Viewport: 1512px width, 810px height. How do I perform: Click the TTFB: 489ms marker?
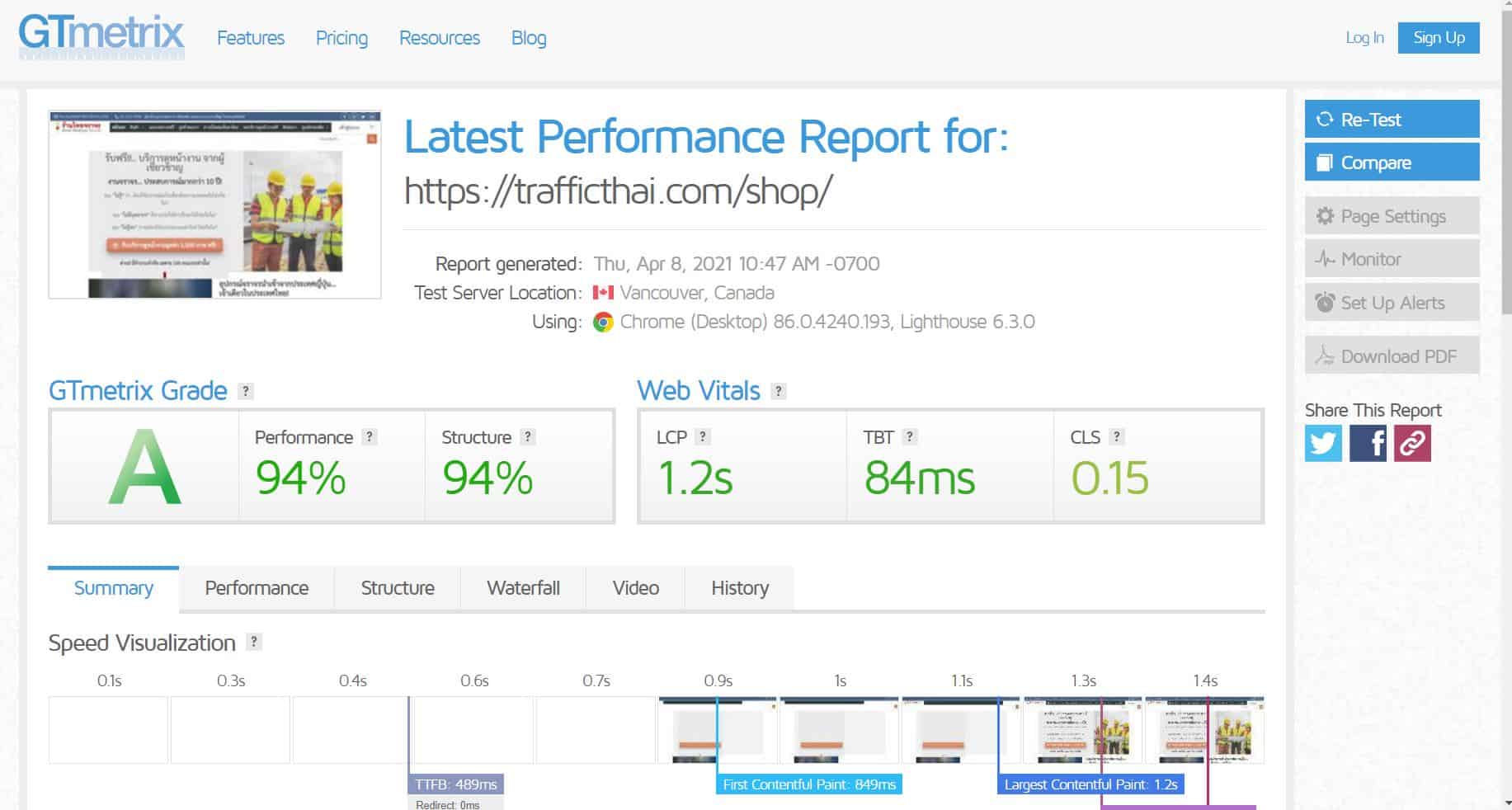tap(455, 784)
